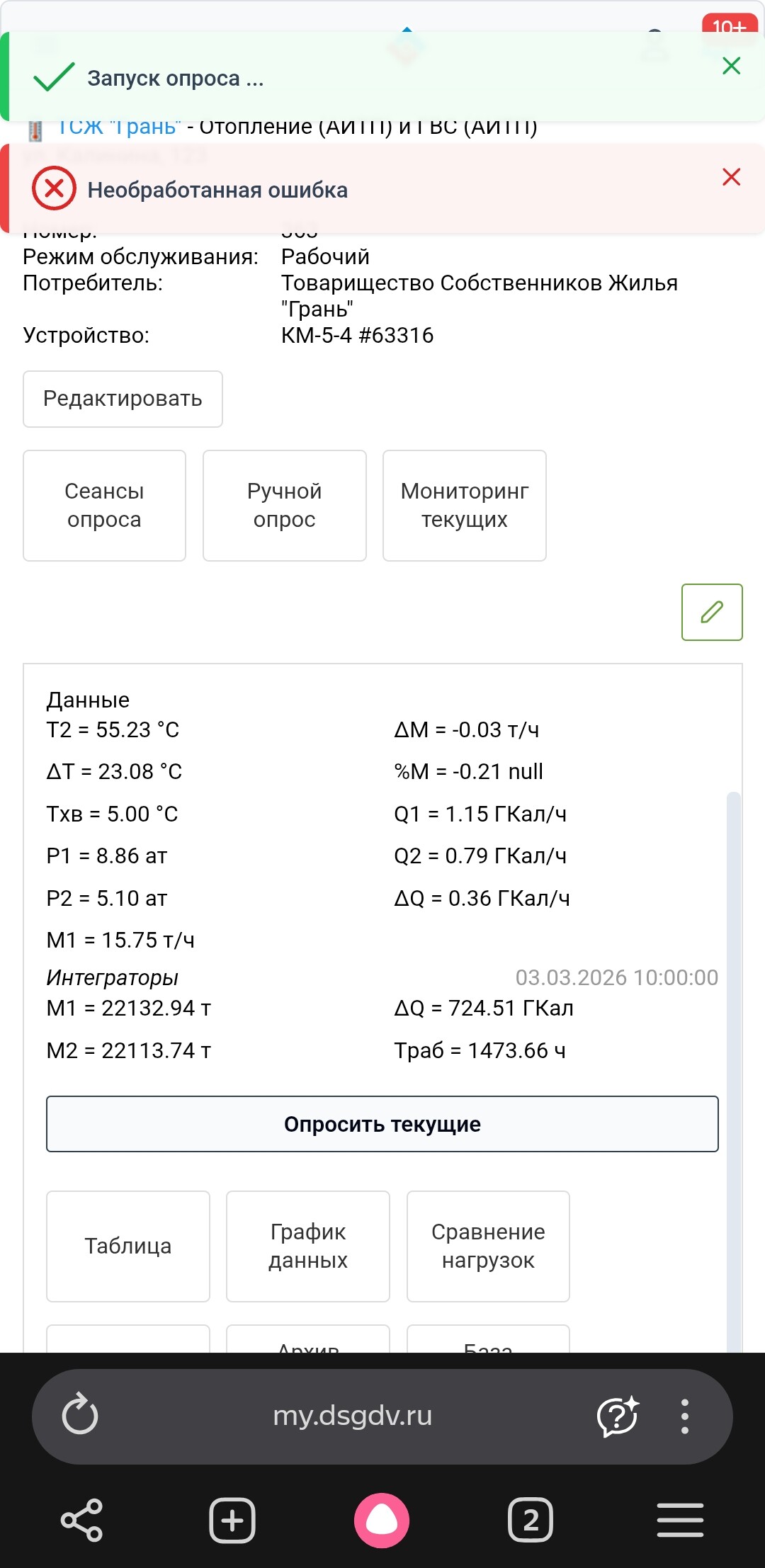Dismiss the green 'Запуск опроса' notification
765x1568 pixels.
(x=731, y=66)
